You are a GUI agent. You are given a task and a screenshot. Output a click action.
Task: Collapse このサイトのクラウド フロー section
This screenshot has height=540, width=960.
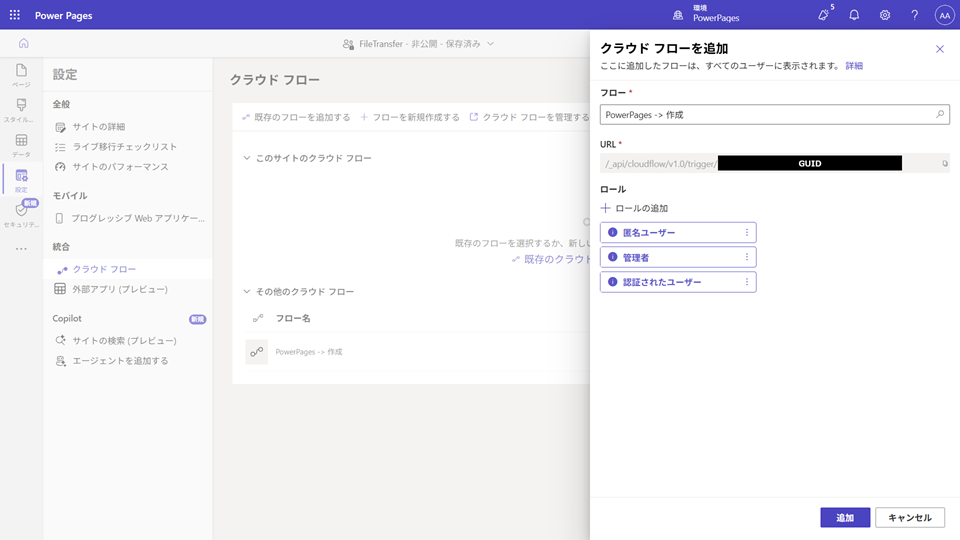(247, 158)
